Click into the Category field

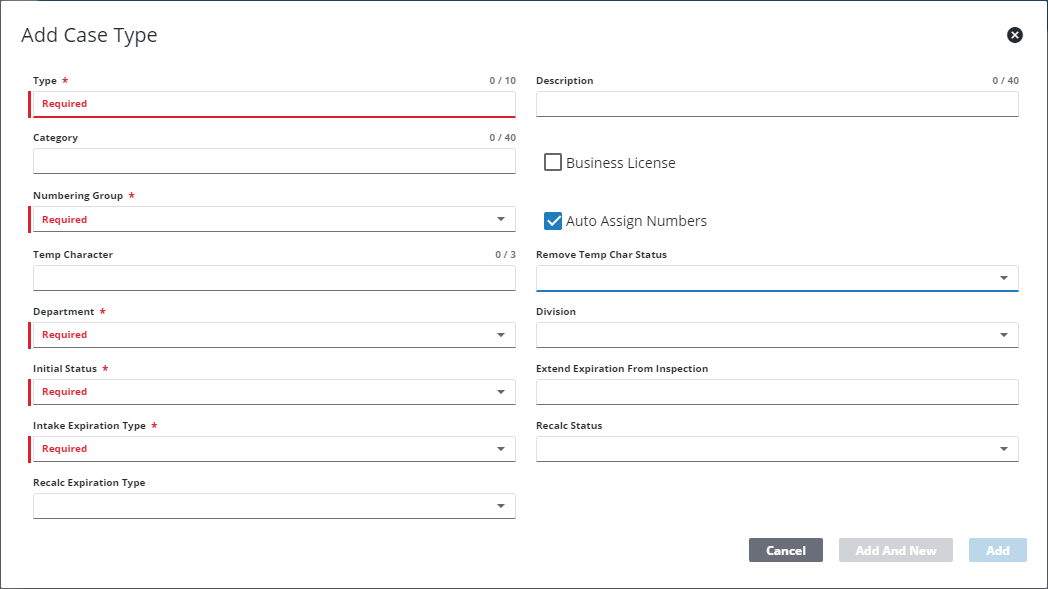click(x=273, y=162)
